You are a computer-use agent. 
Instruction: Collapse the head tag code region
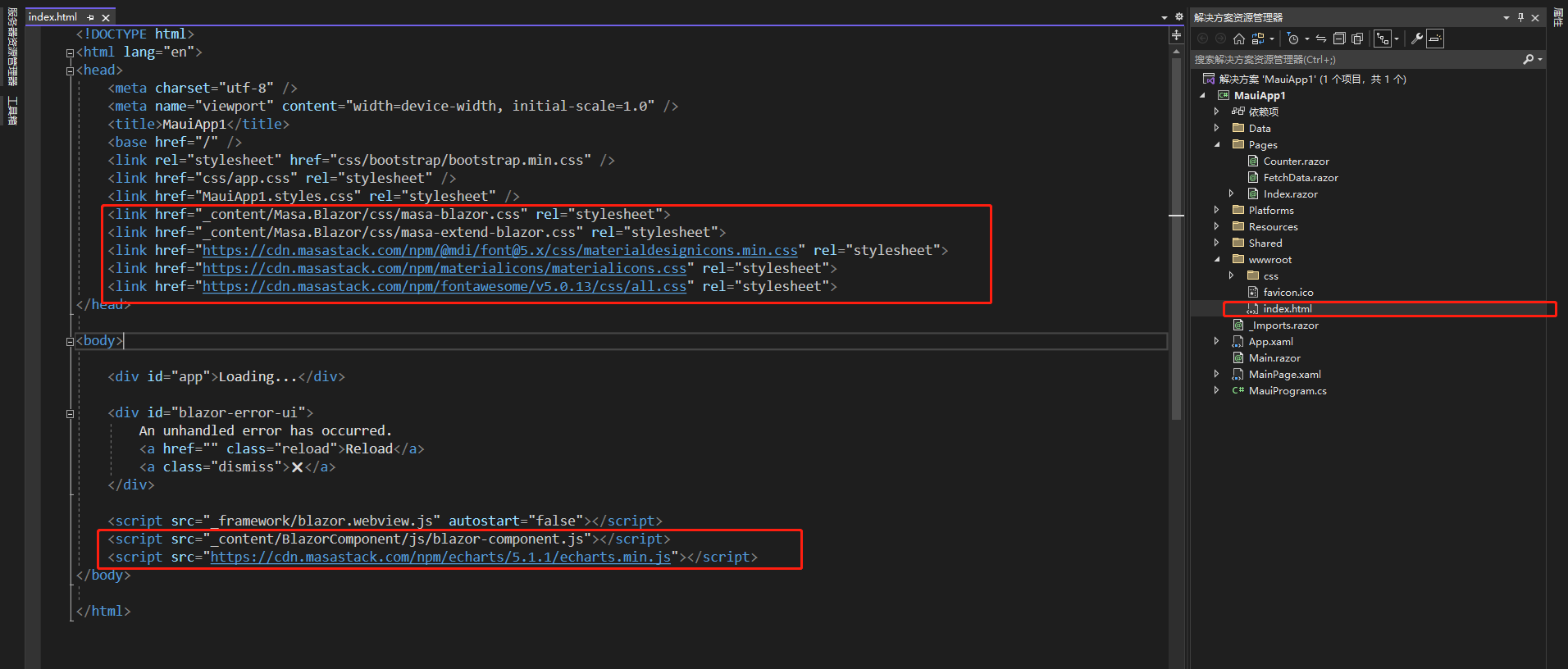click(70, 71)
